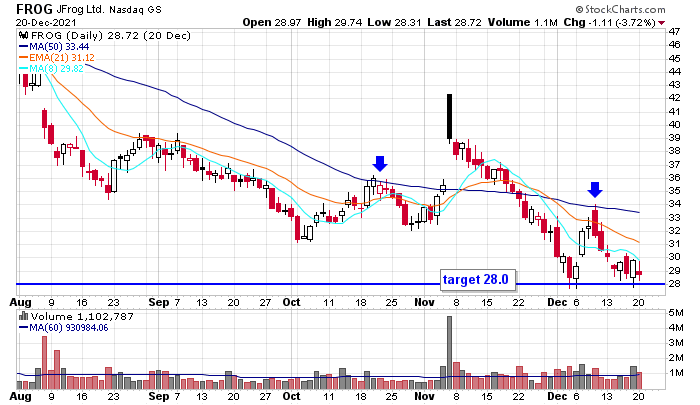
Task: Click the 4M volume axis label
Action: (x=676, y=328)
